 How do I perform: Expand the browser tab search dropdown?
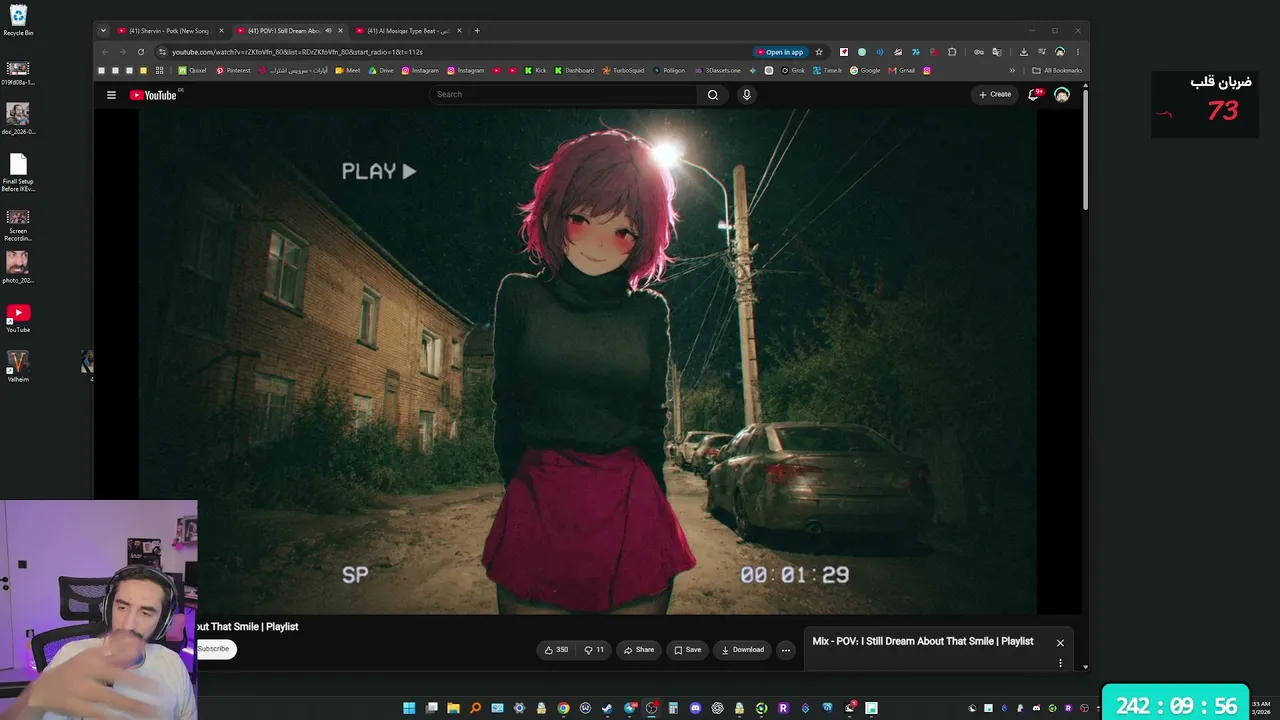click(103, 31)
